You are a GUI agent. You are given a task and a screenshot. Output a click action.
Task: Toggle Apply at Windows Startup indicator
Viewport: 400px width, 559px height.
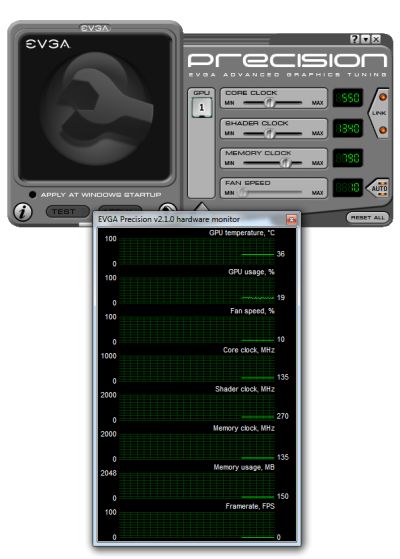[x=32, y=195]
